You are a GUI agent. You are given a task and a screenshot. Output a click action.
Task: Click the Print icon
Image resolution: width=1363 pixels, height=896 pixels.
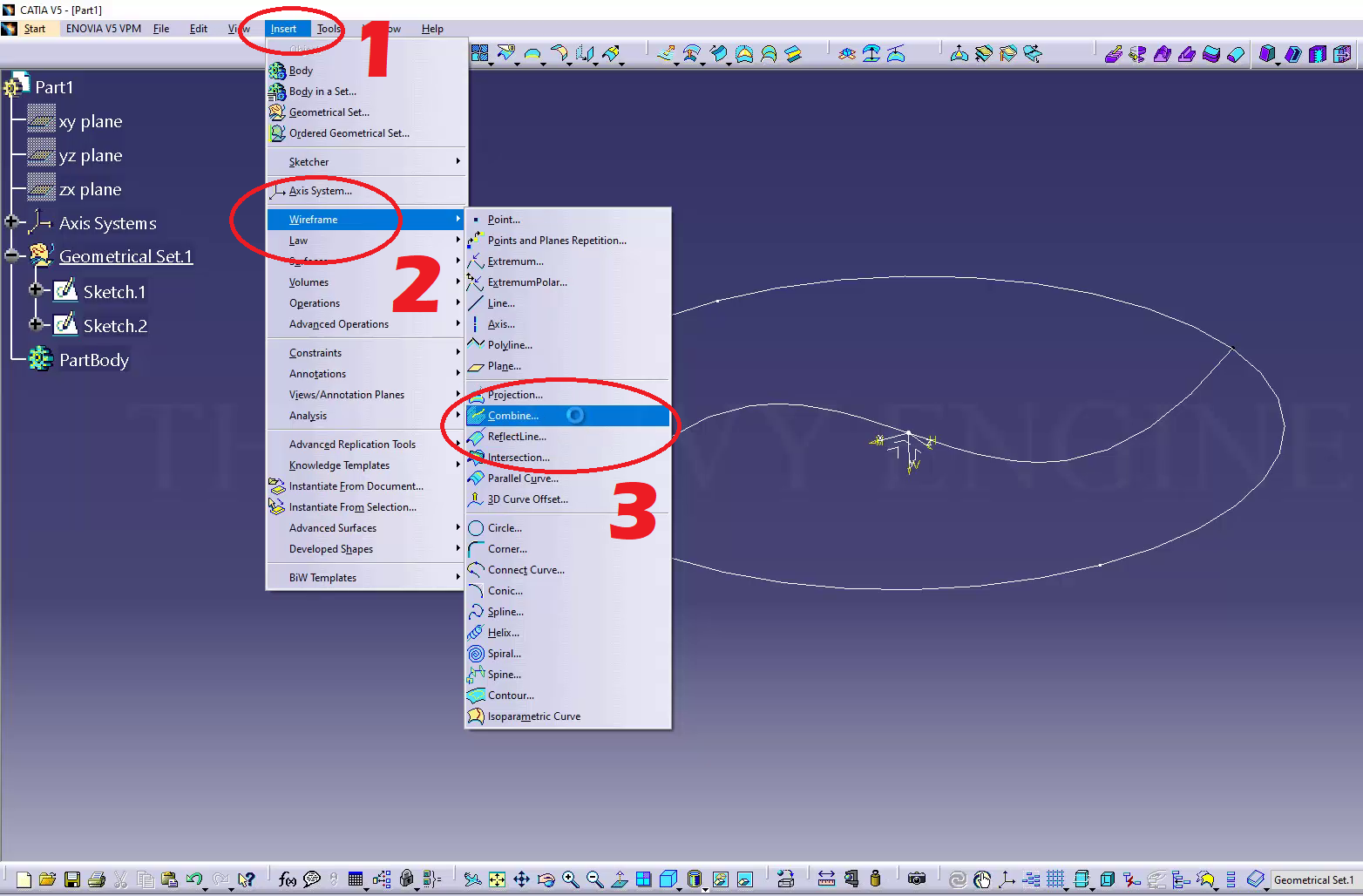[x=97, y=879]
